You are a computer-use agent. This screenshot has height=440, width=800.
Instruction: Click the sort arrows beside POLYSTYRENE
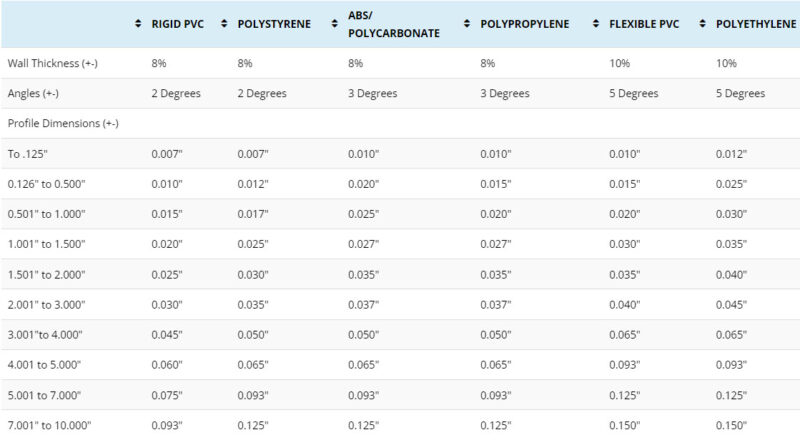[x=224, y=23]
